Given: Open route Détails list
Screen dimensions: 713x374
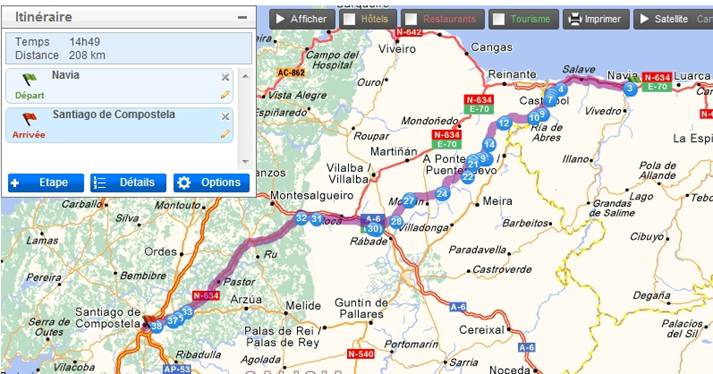Looking at the screenshot, I should click(128, 183).
